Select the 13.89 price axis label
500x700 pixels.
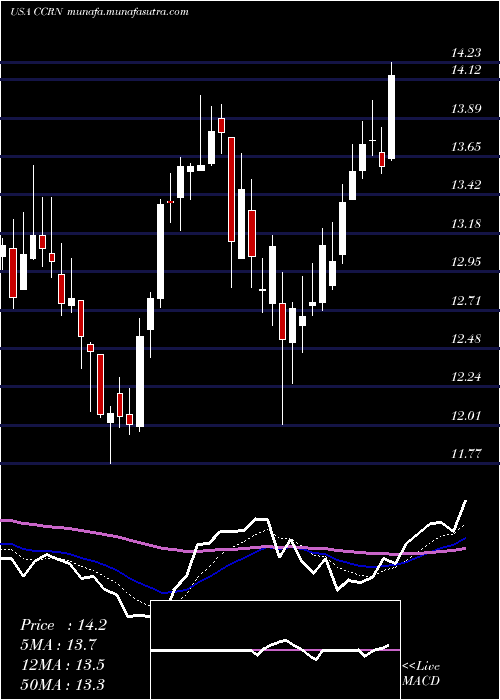click(x=466, y=109)
